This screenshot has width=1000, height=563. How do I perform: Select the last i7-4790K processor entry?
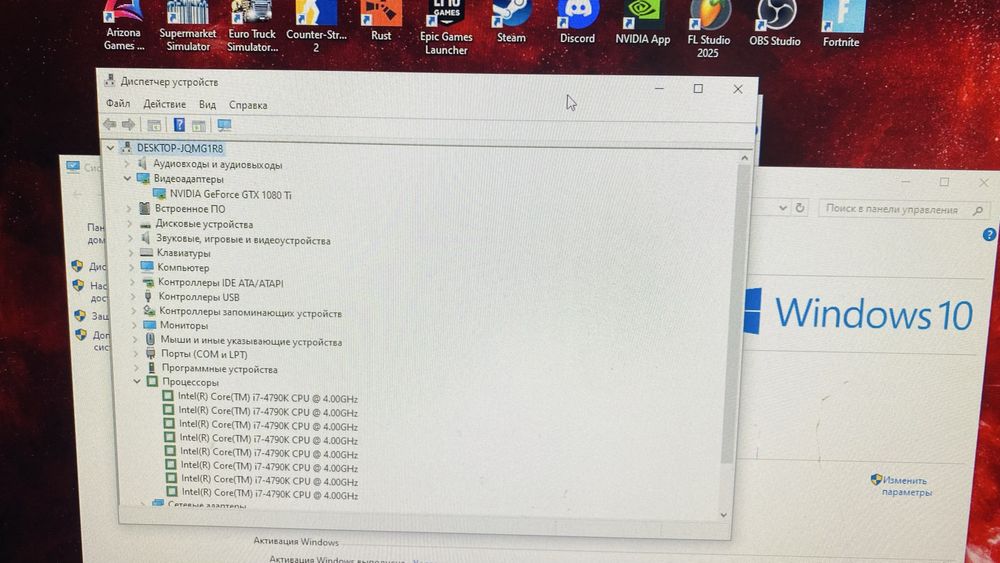pos(270,494)
